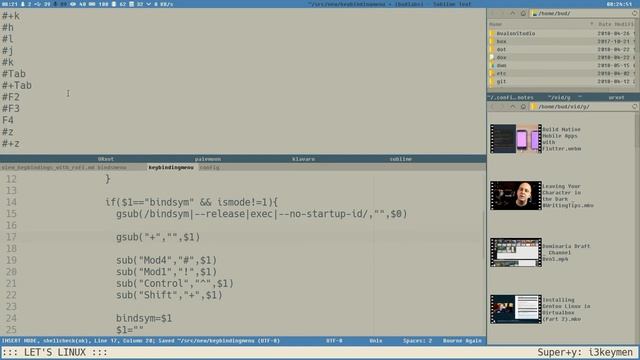
Task: Select the keybindingmenu file tab in Sublime
Action: (x=171, y=167)
